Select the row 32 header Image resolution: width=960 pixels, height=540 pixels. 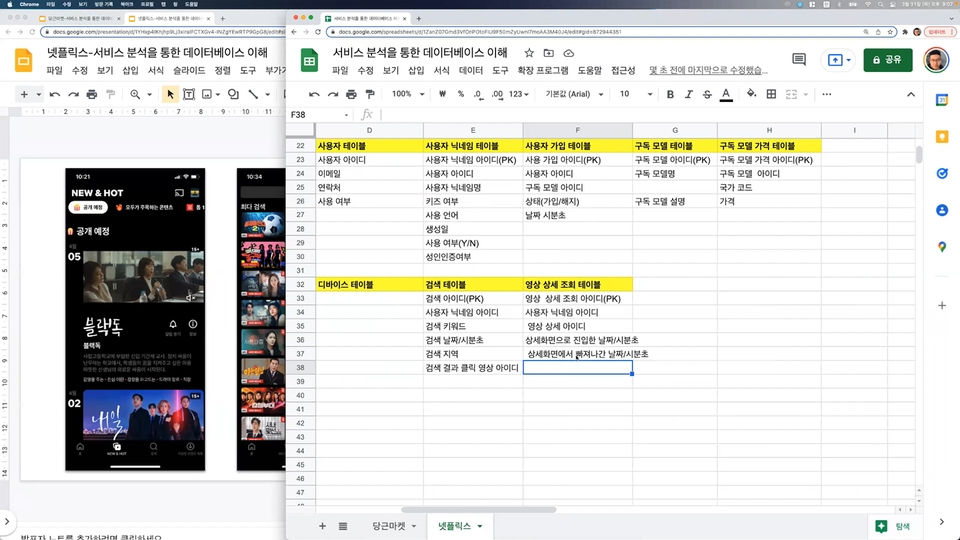300,285
